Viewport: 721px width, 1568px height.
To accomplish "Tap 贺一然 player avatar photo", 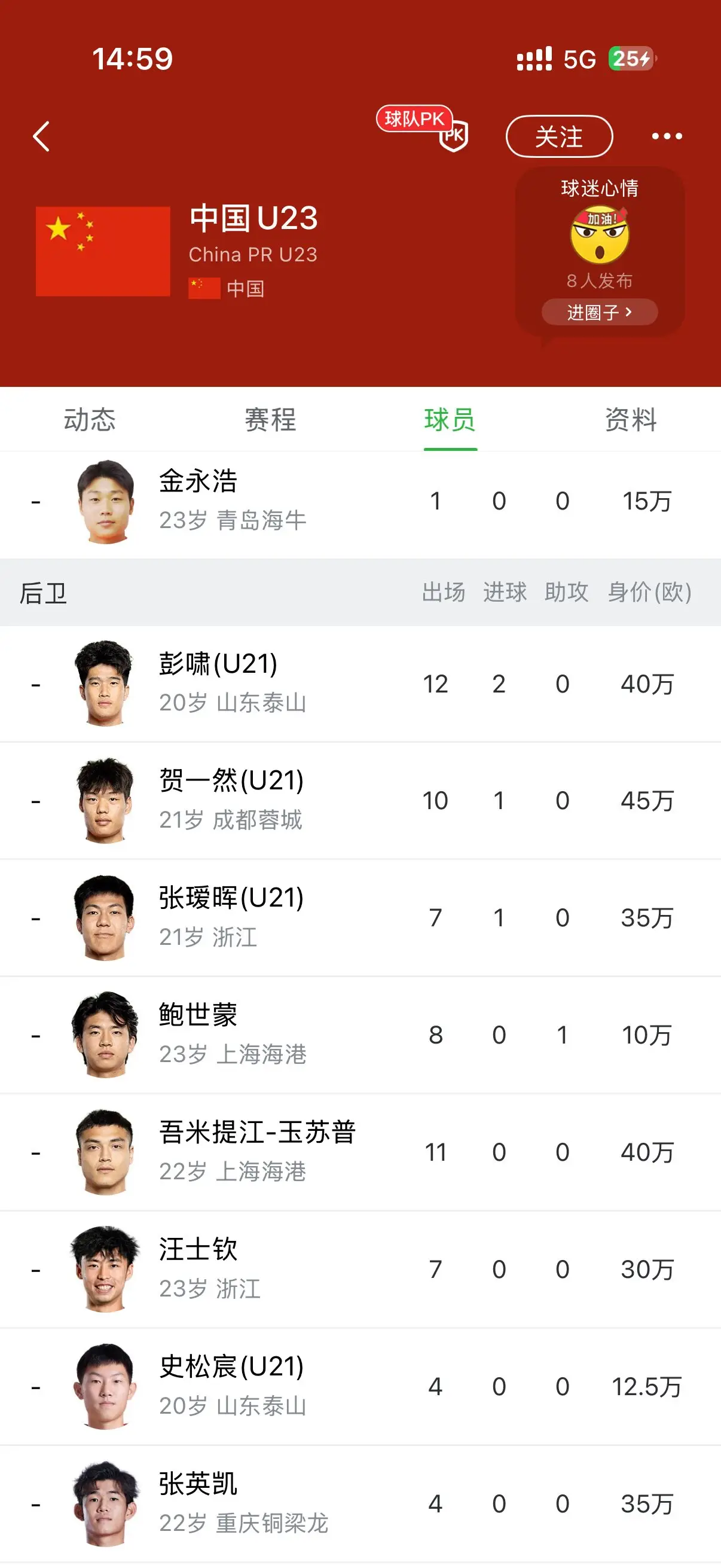I will pyautogui.click(x=105, y=800).
